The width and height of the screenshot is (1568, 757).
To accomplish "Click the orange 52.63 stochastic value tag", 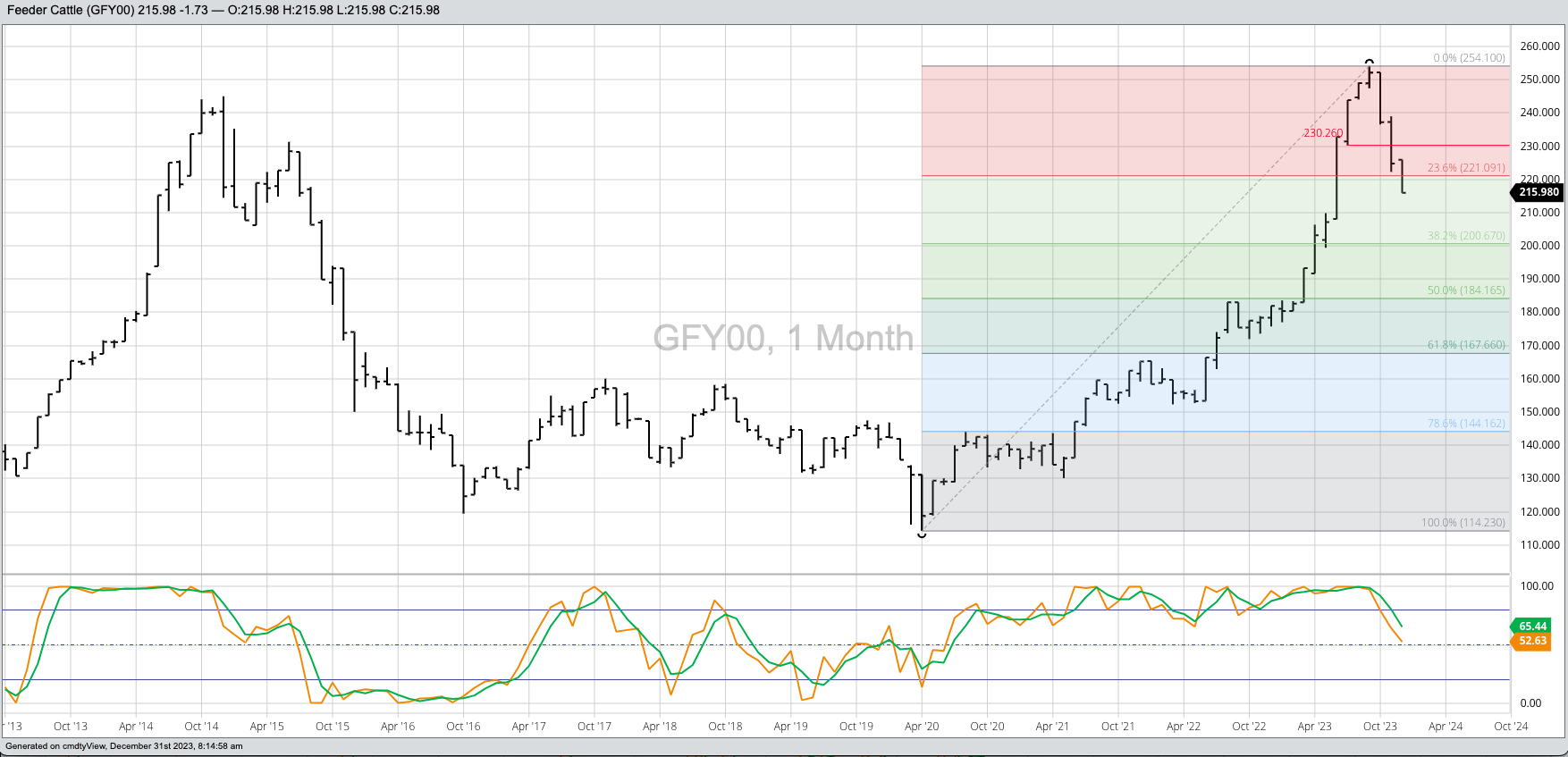I will coord(1532,641).
